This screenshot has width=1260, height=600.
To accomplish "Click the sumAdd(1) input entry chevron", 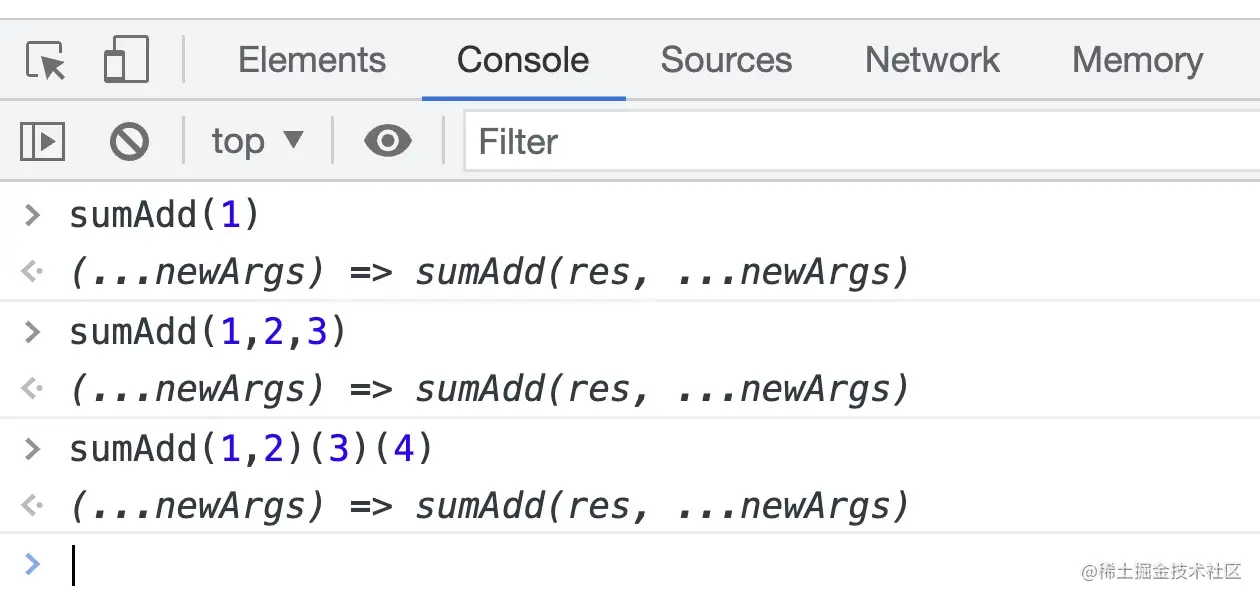I will [33, 215].
